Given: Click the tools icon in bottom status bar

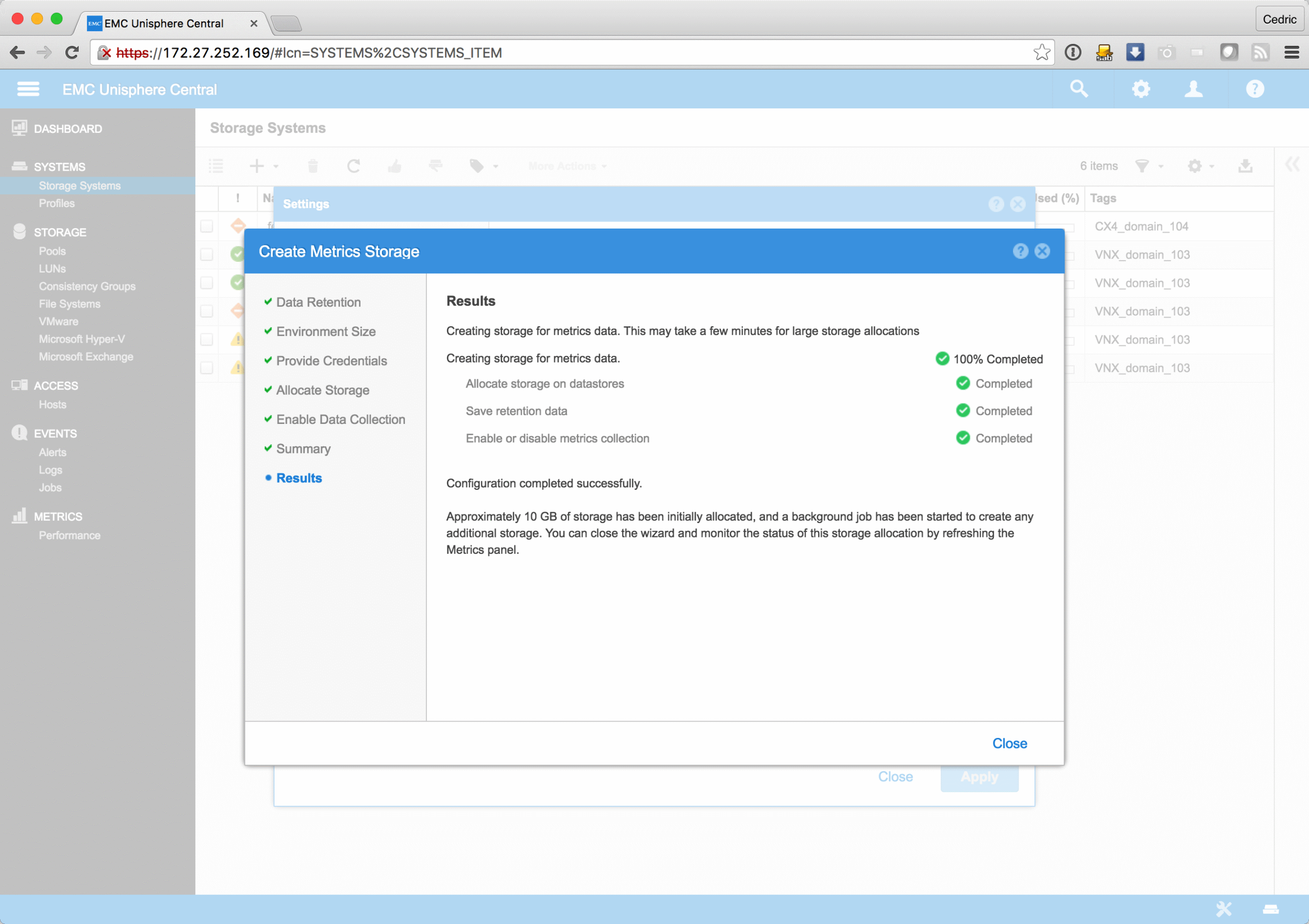Looking at the screenshot, I should click(x=1224, y=909).
